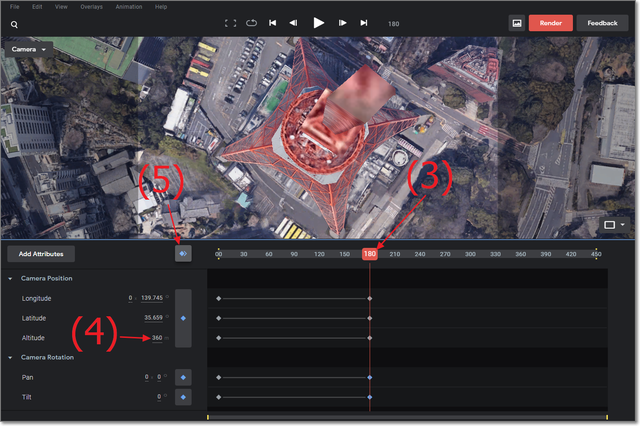Click the snapshot image icon beside Render
The width and height of the screenshot is (640, 426).
click(517, 22)
